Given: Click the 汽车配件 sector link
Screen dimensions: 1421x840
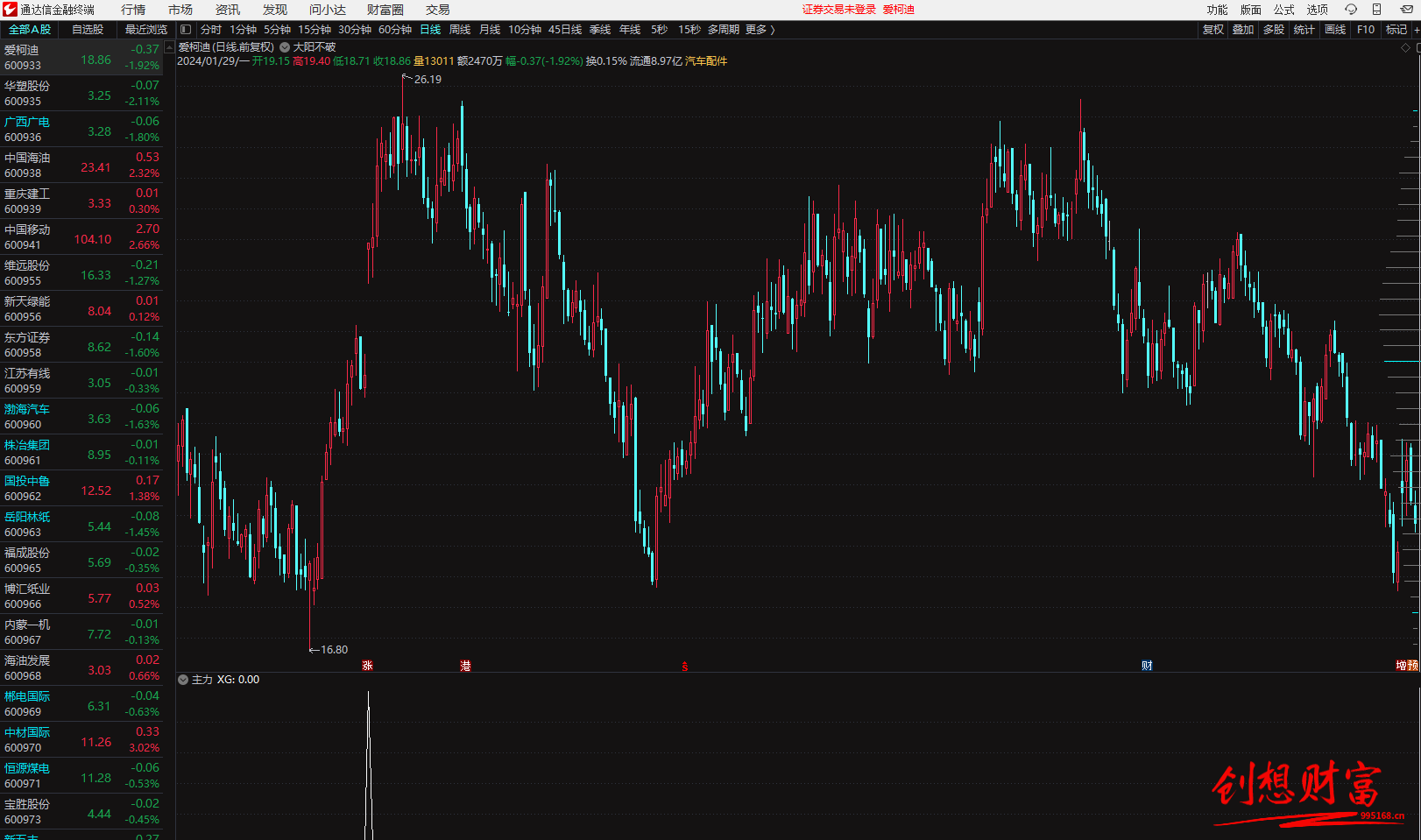Looking at the screenshot, I should [706, 61].
